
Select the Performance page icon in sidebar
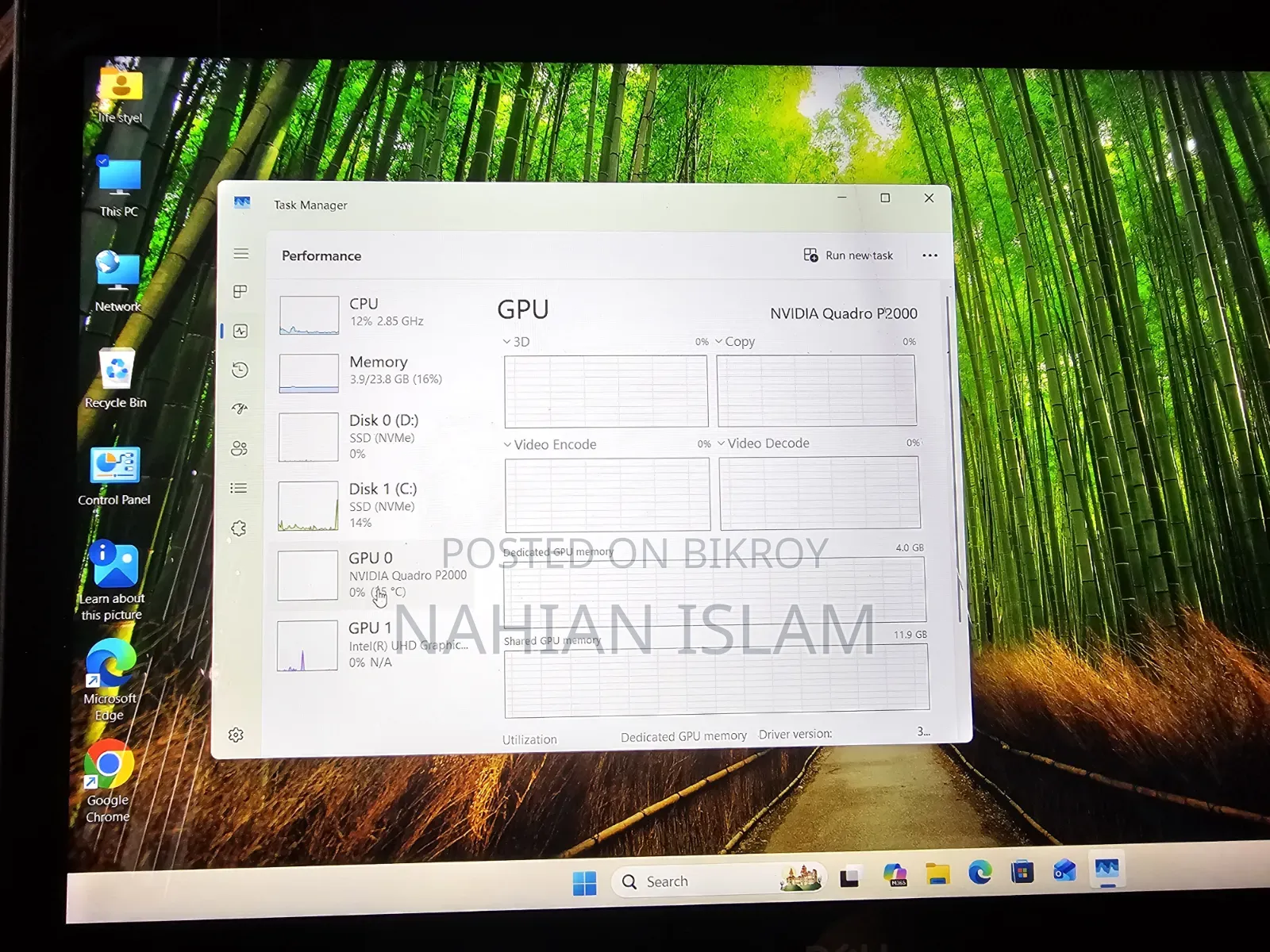tap(241, 331)
